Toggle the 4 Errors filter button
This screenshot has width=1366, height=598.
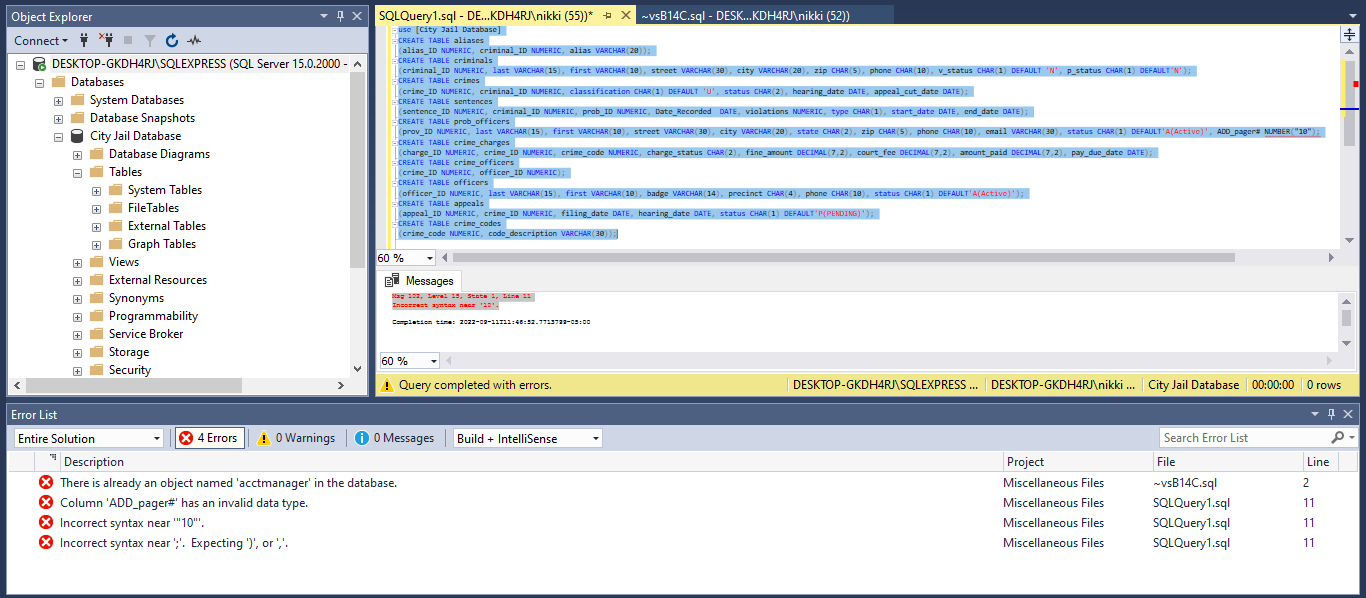[x=209, y=437]
